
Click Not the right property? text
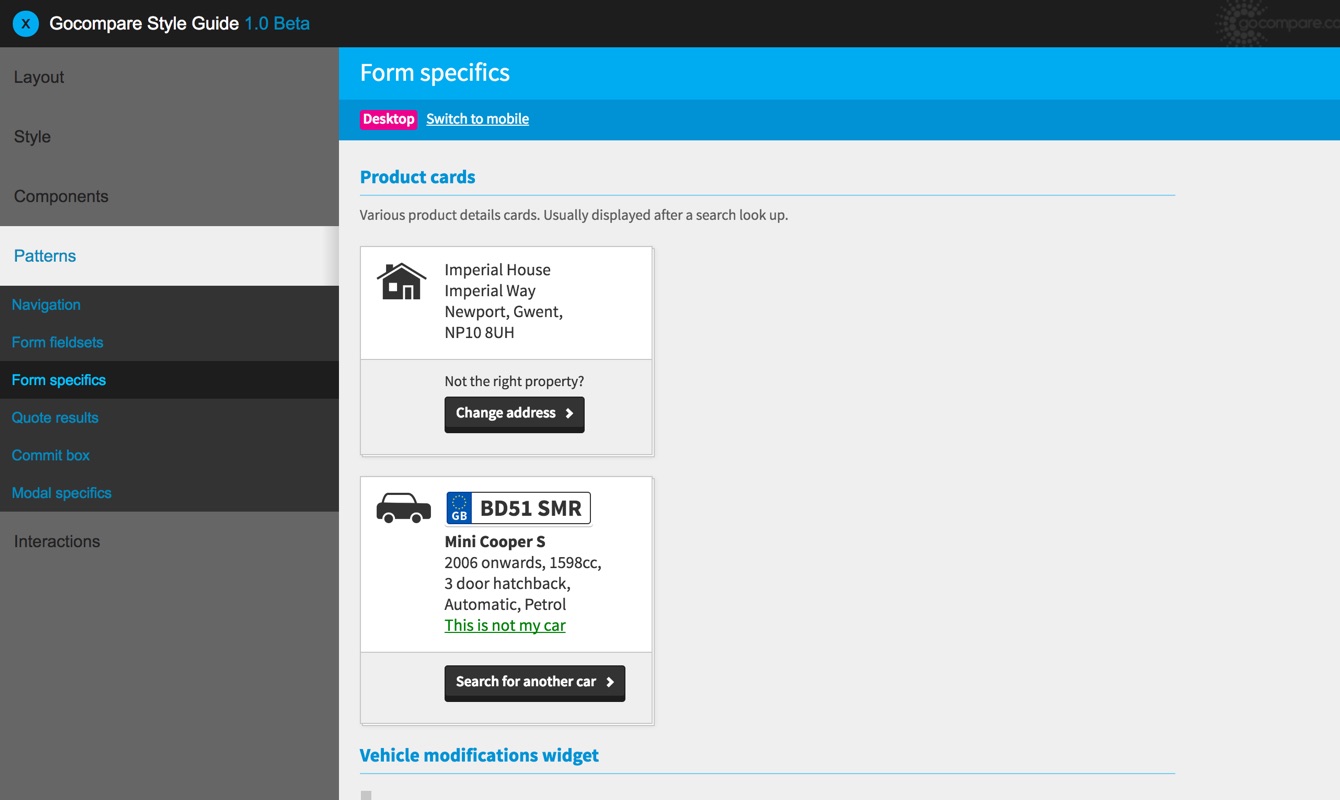pos(514,381)
